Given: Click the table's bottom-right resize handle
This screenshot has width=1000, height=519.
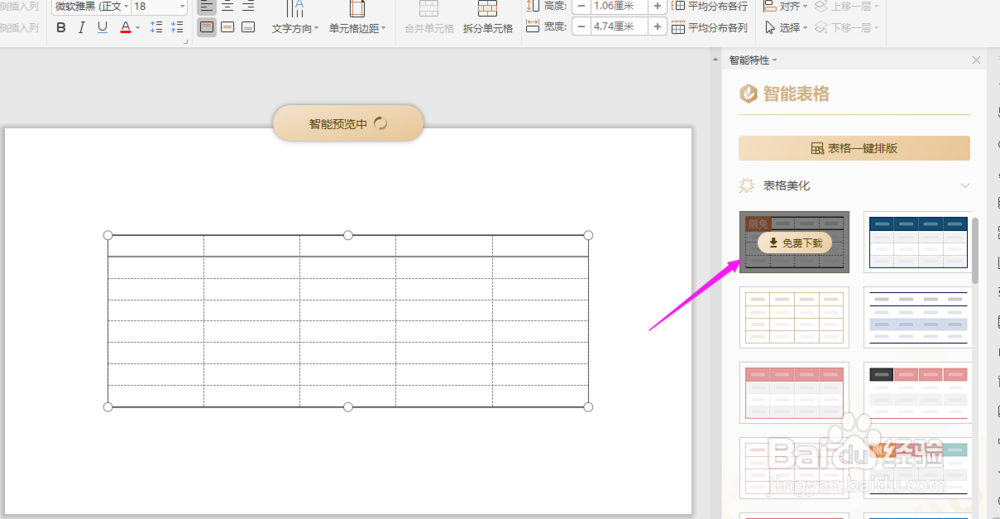Looking at the screenshot, I should pos(588,407).
